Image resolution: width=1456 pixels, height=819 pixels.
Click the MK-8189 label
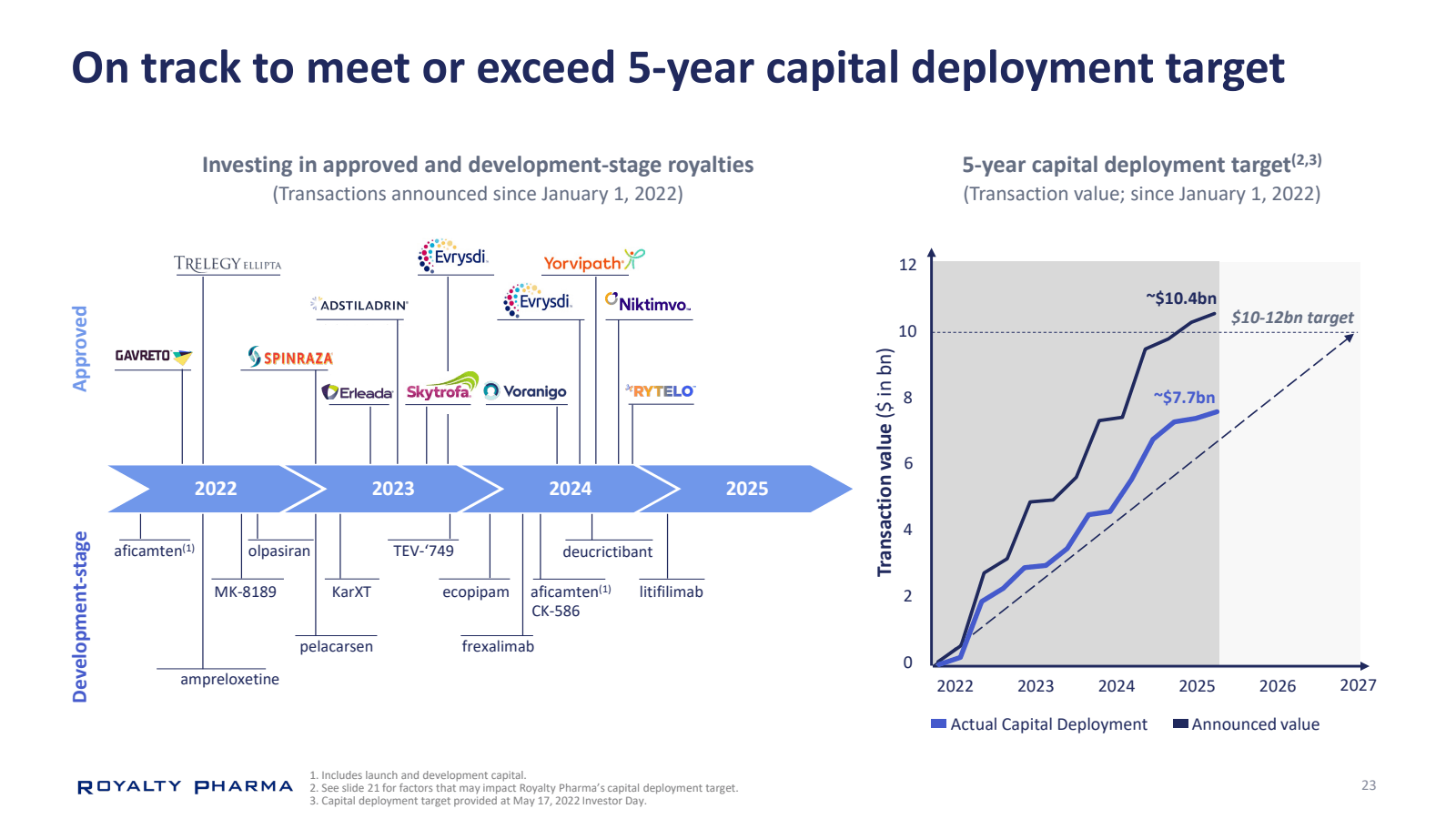pyautogui.click(x=245, y=591)
